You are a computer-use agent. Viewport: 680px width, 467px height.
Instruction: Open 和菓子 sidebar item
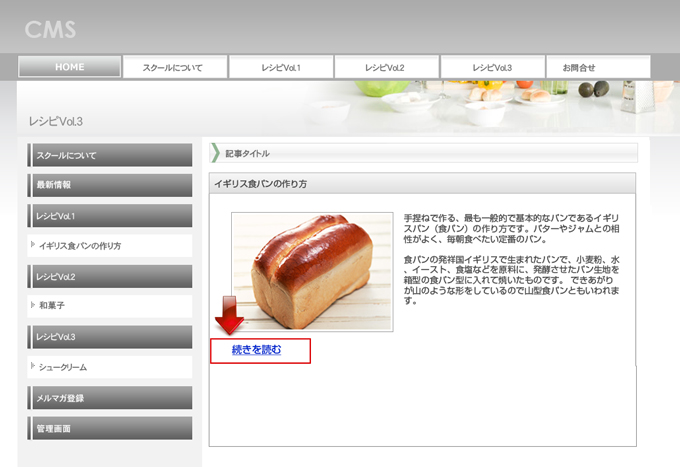110,306
